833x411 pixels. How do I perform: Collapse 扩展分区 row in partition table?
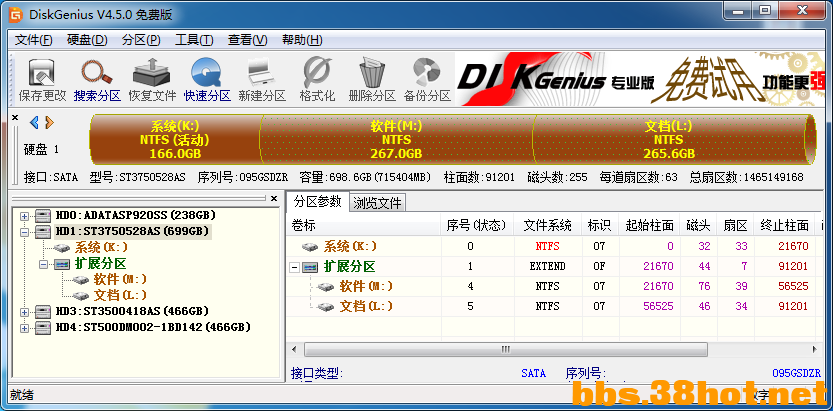point(294,267)
